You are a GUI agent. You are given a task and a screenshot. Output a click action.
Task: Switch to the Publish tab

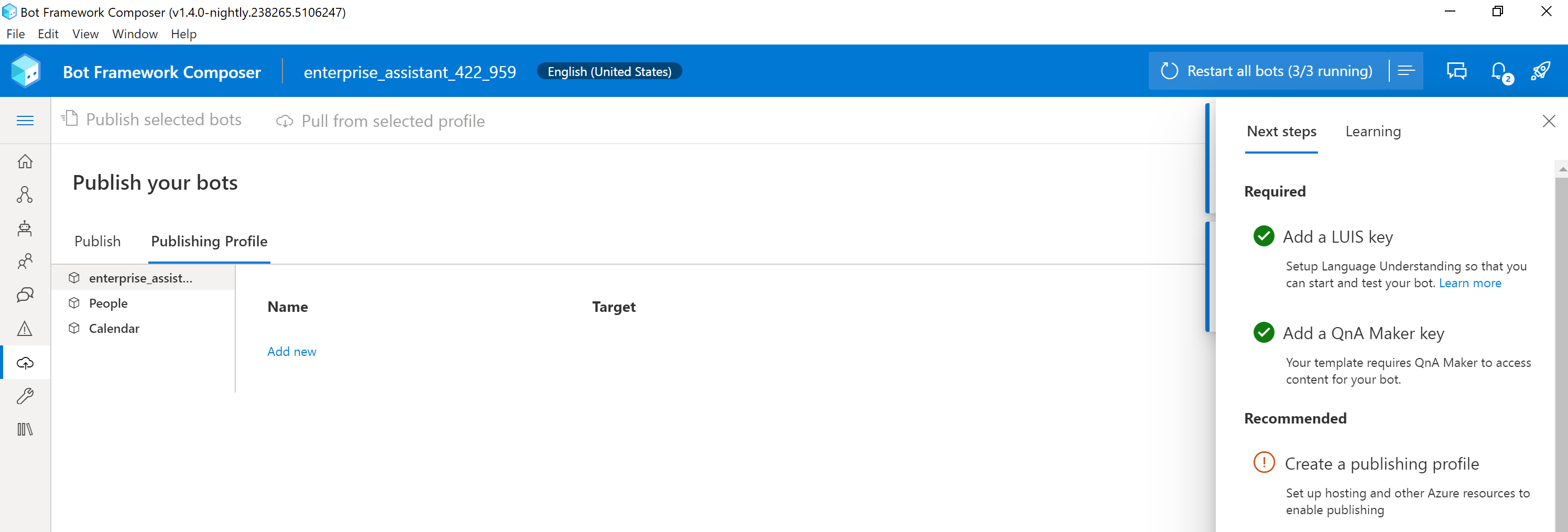(x=97, y=241)
